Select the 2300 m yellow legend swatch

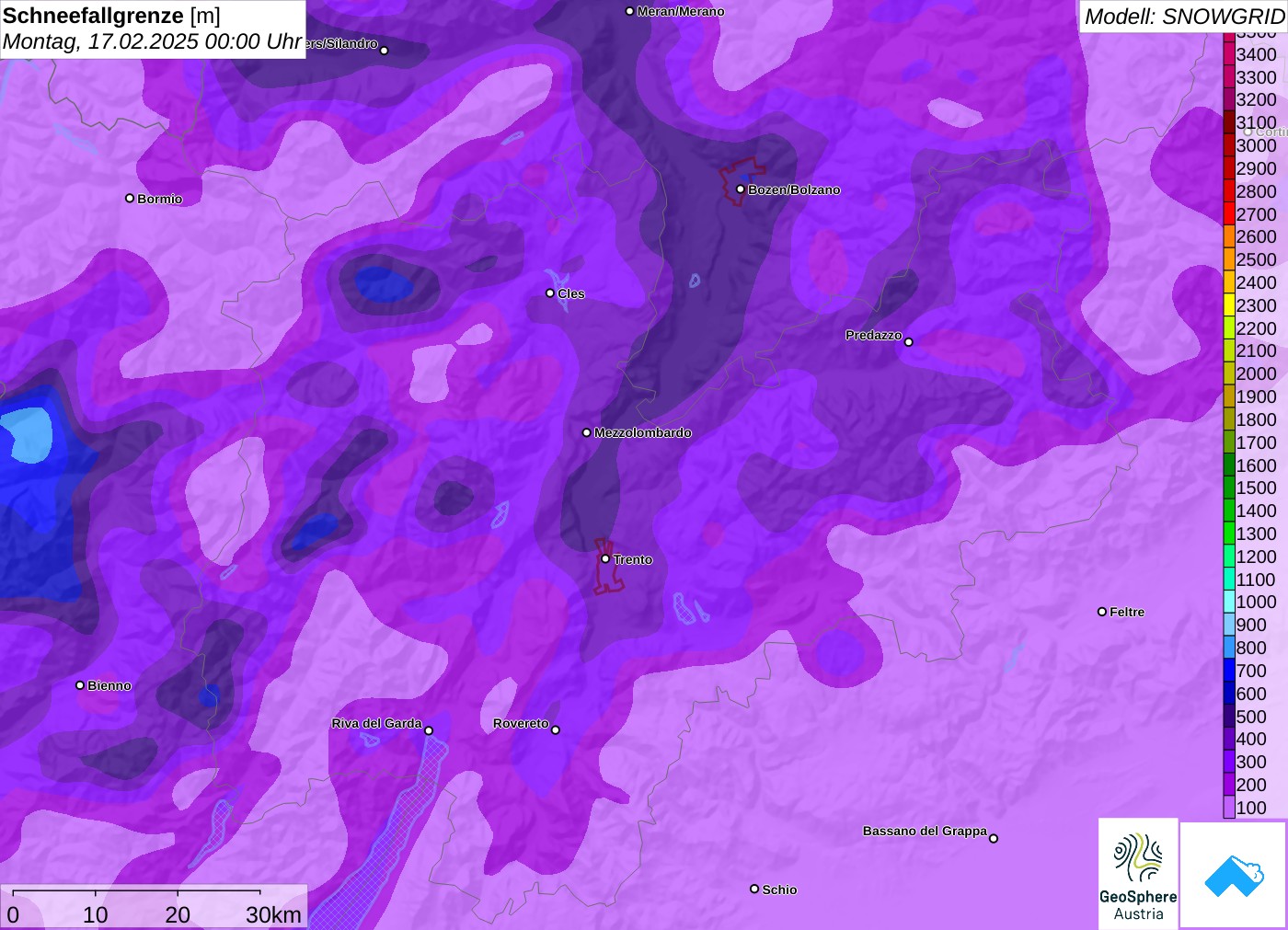[1229, 305]
